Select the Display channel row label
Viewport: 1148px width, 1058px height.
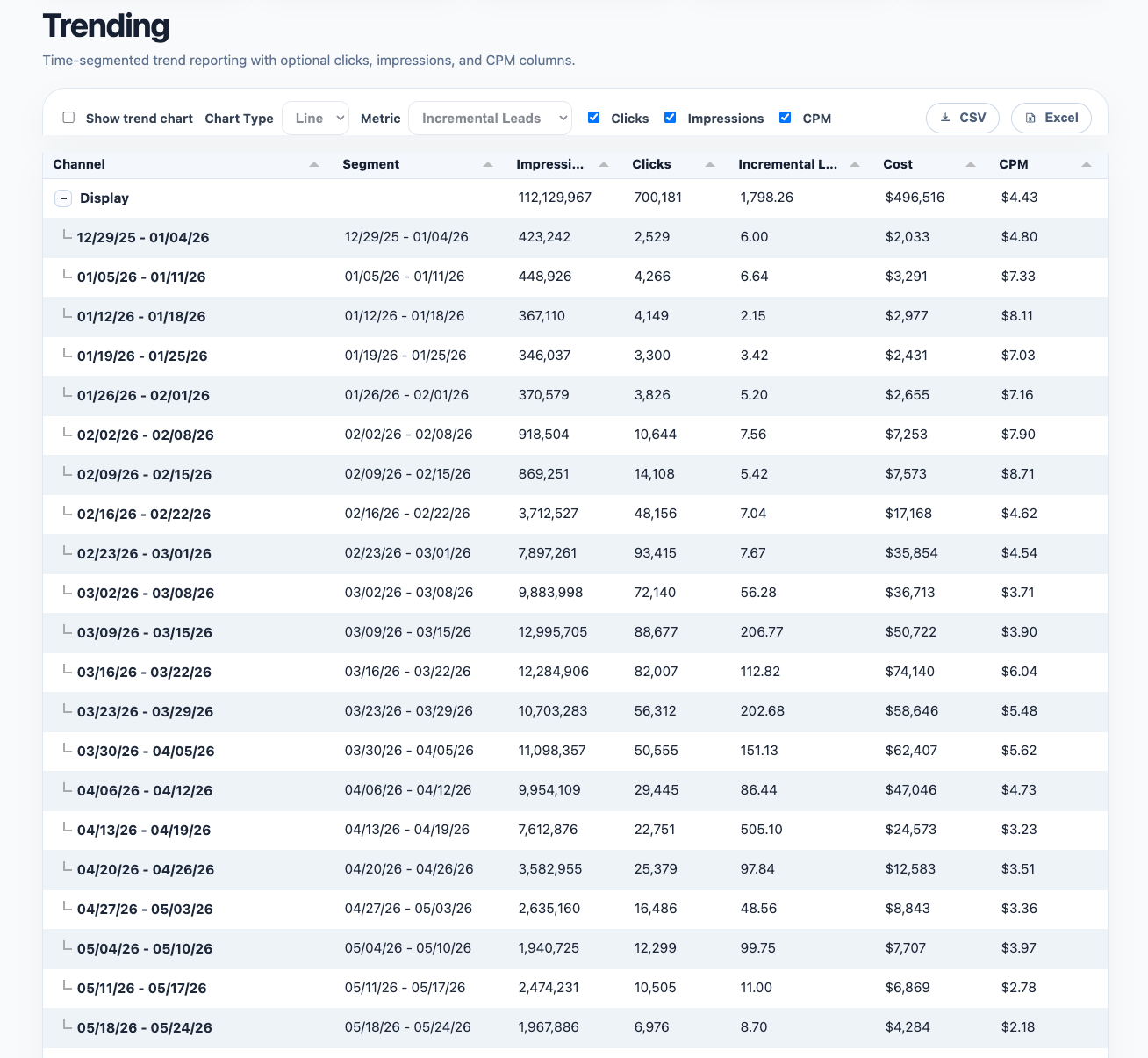(104, 198)
